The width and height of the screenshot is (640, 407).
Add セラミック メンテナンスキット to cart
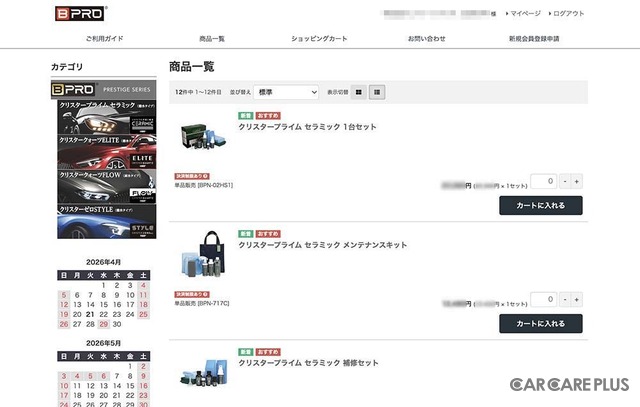(x=540, y=323)
